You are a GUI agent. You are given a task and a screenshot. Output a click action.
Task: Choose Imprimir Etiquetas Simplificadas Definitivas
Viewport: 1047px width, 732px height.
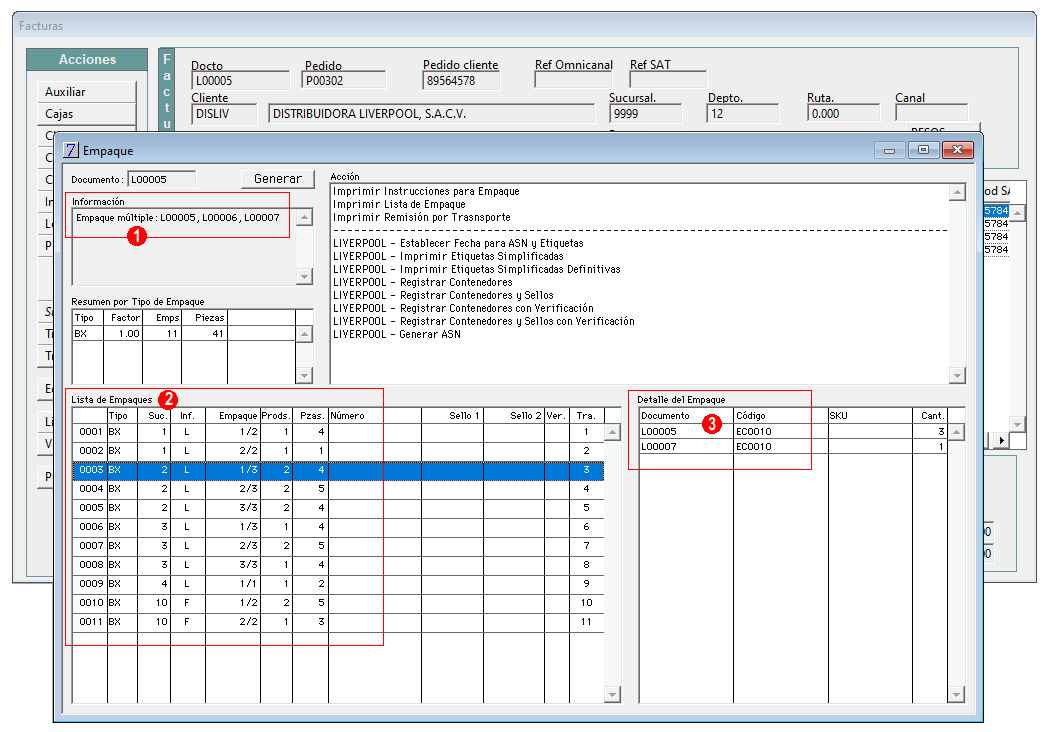(477, 269)
